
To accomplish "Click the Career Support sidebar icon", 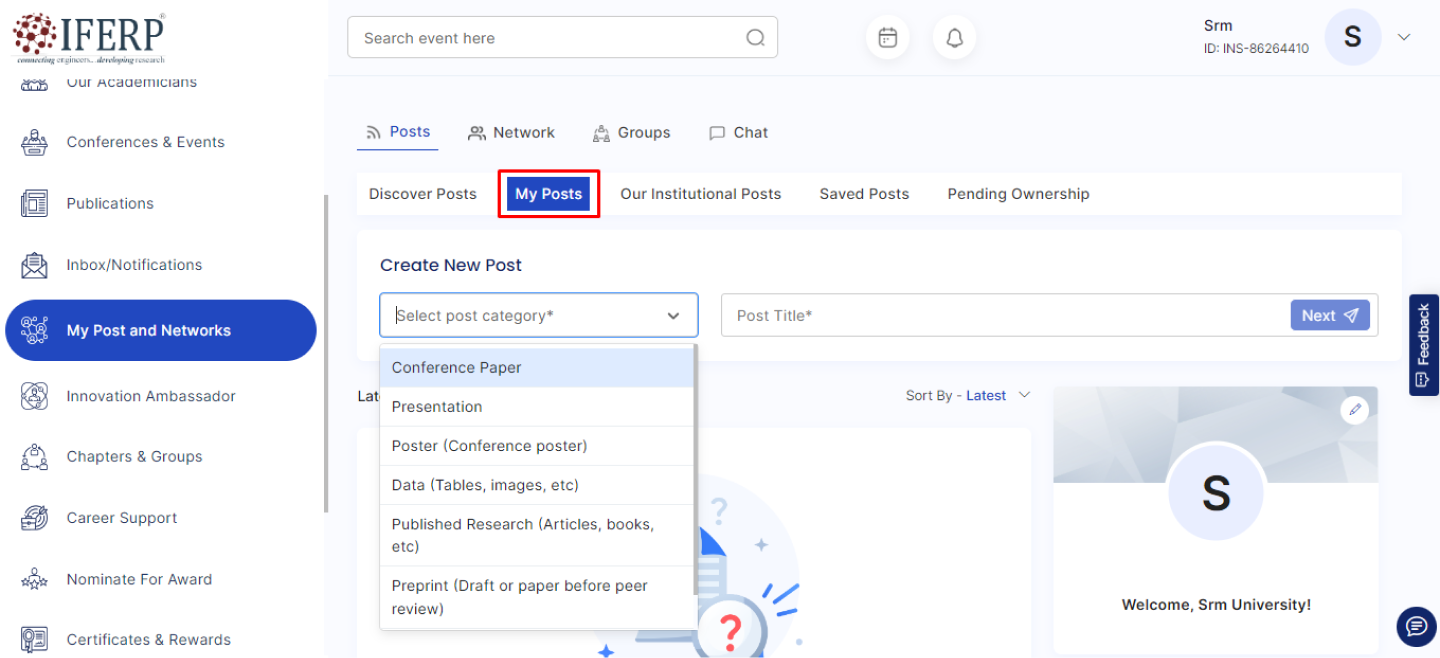I will tap(34, 518).
